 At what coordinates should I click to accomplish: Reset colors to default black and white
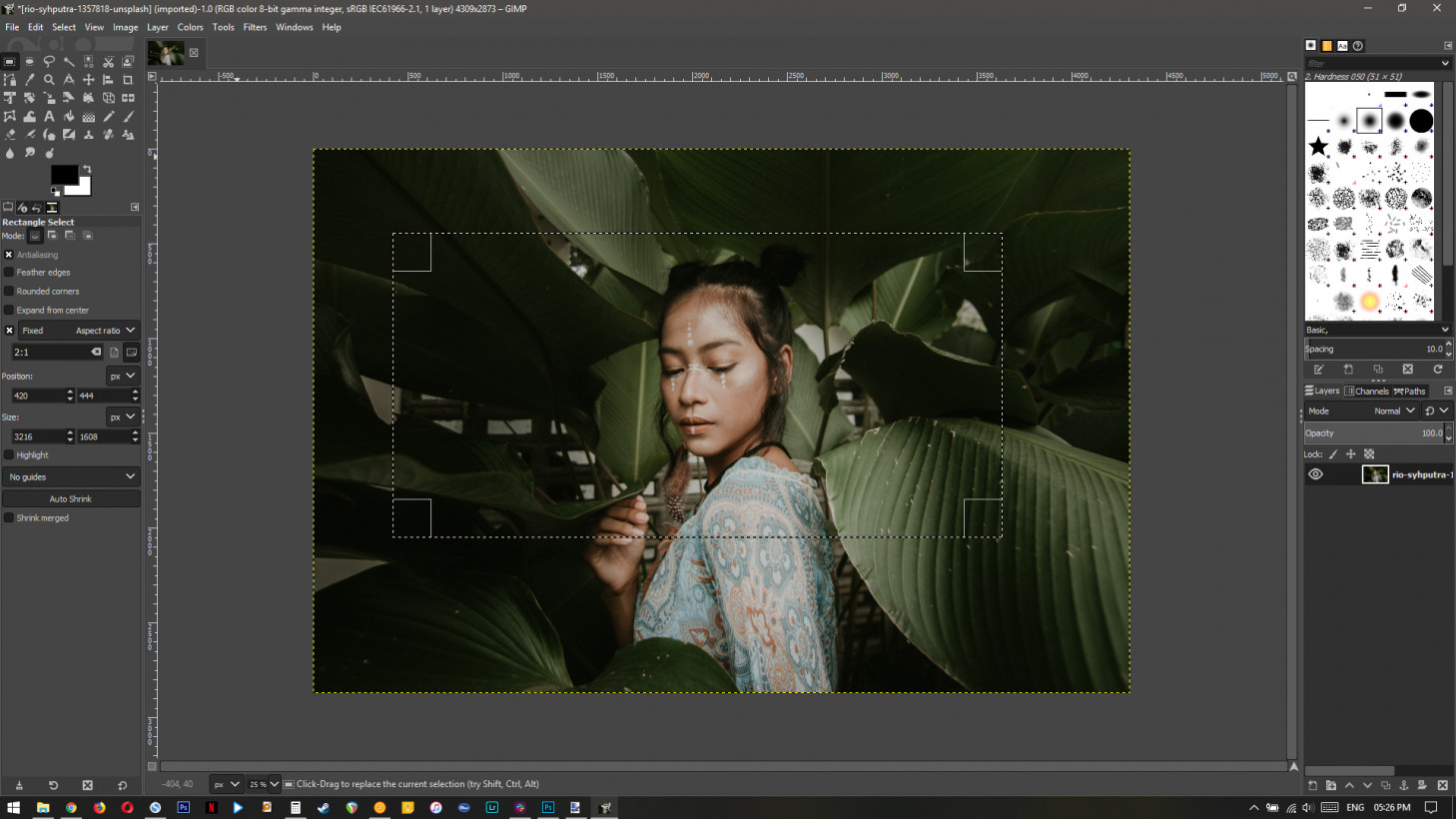tap(56, 191)
